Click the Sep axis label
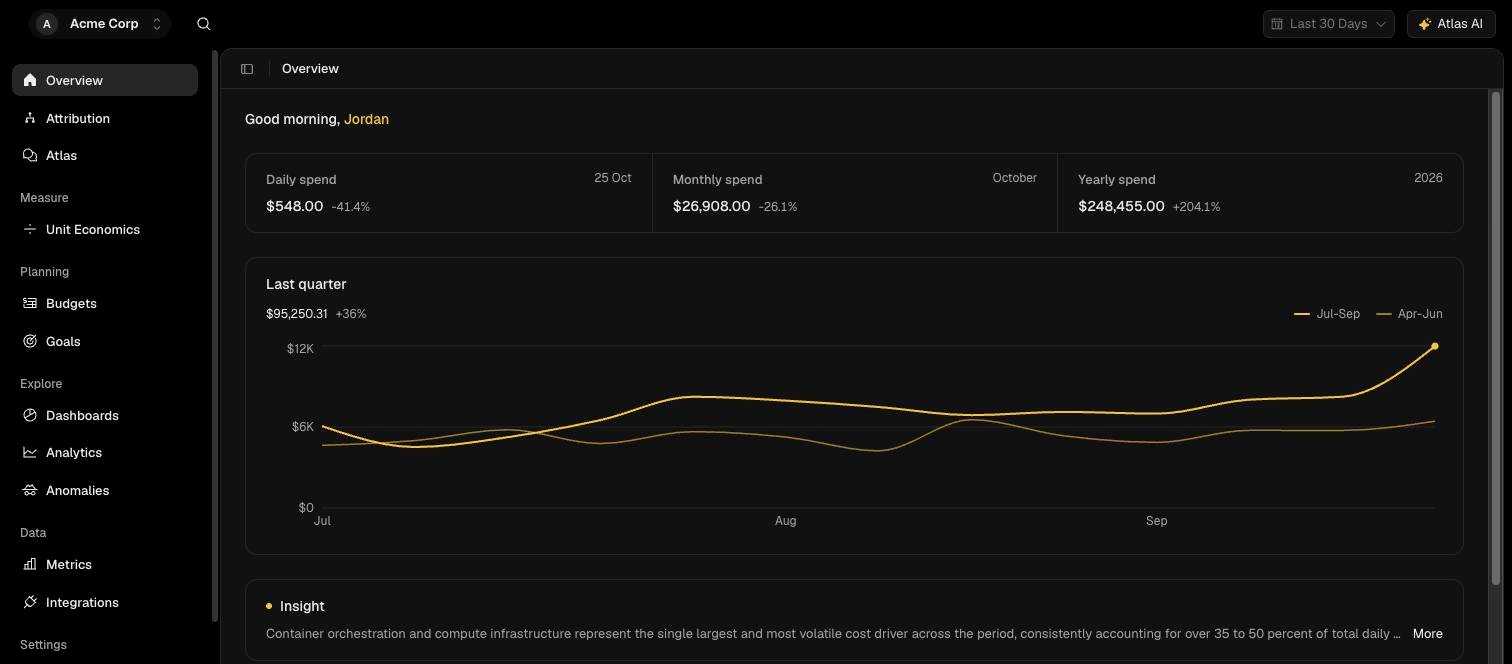This screenshot has width=1512, height=664. point(1156,521)
